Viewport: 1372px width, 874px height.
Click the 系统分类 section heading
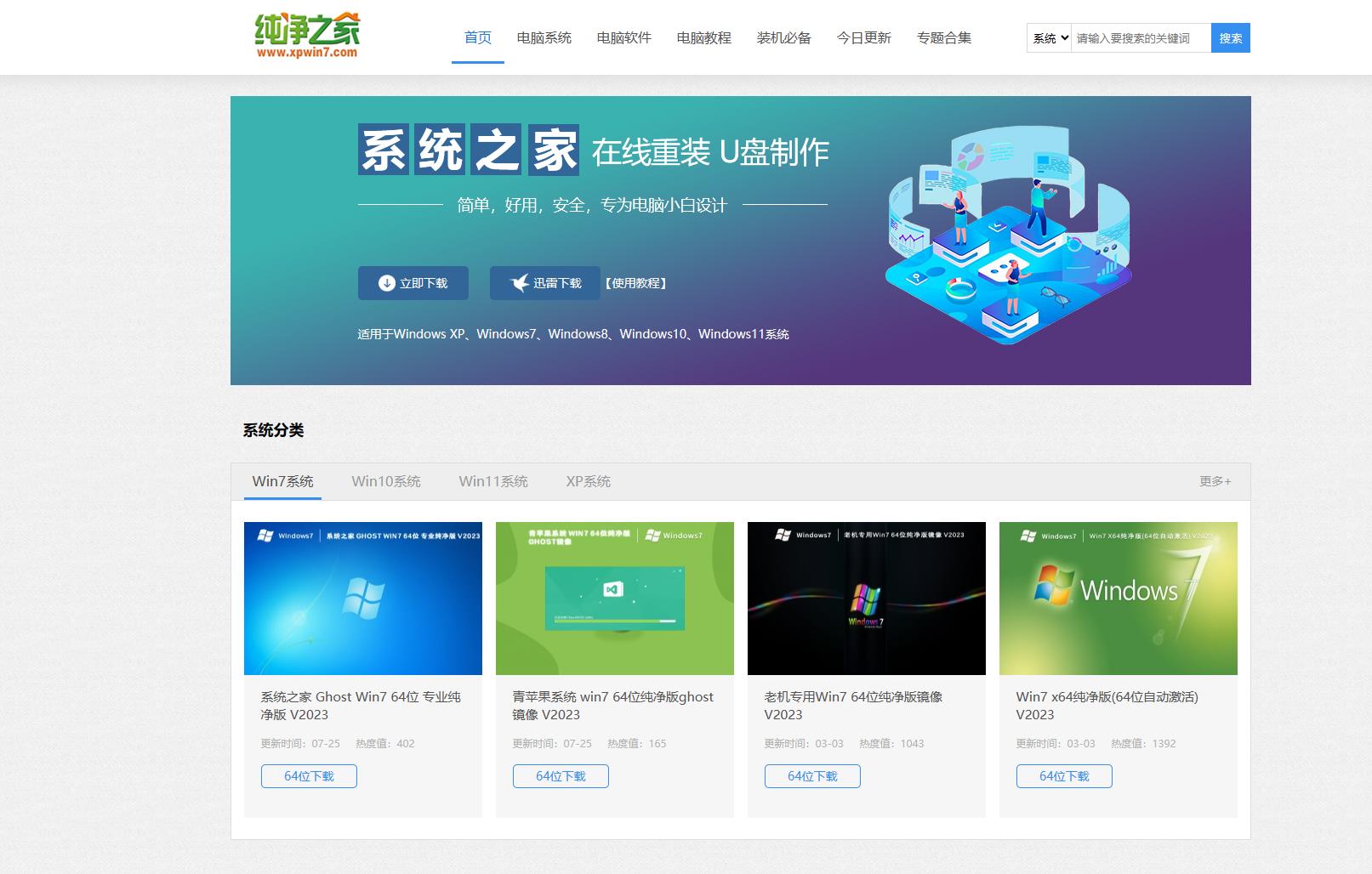(273, 430)
